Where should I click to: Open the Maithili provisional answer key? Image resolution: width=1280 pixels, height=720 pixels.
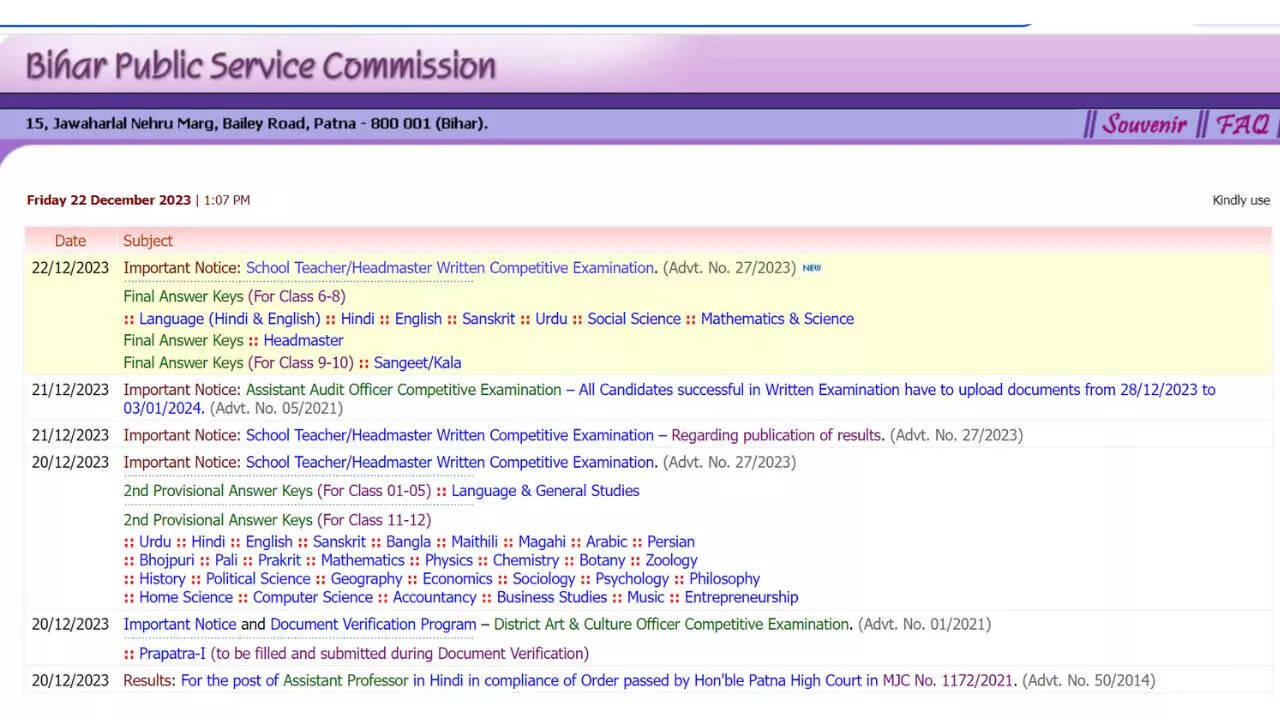tap(474, 542)
